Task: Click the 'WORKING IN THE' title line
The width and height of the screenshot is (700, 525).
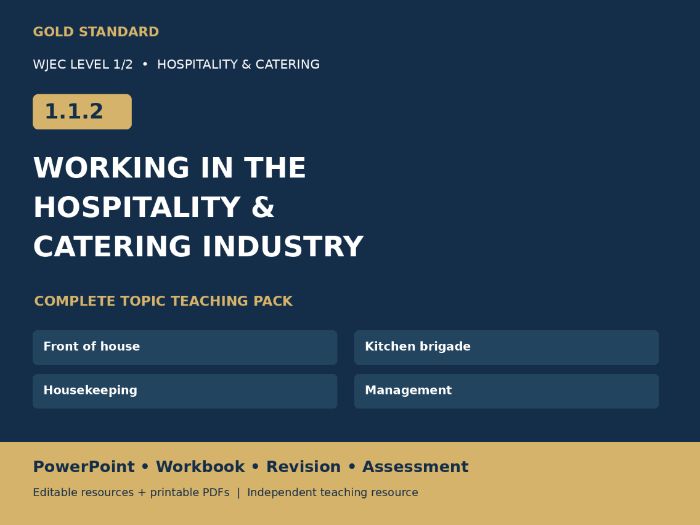Action: [170, 168]
